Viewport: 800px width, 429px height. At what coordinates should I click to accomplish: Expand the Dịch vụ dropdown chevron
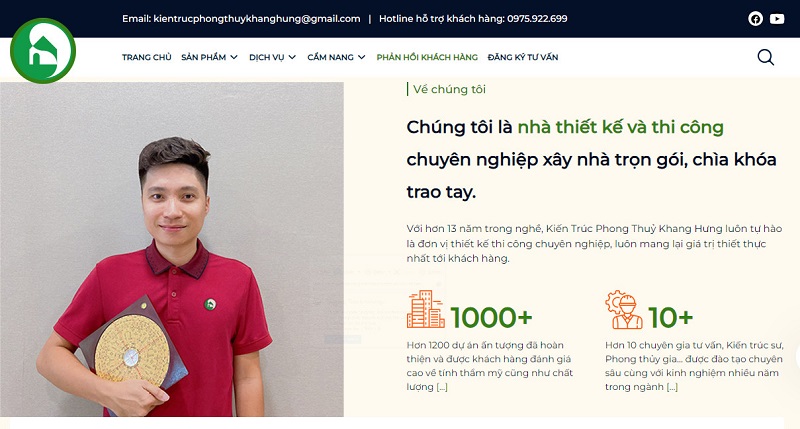pyautogui.click(x=292, y=57)
